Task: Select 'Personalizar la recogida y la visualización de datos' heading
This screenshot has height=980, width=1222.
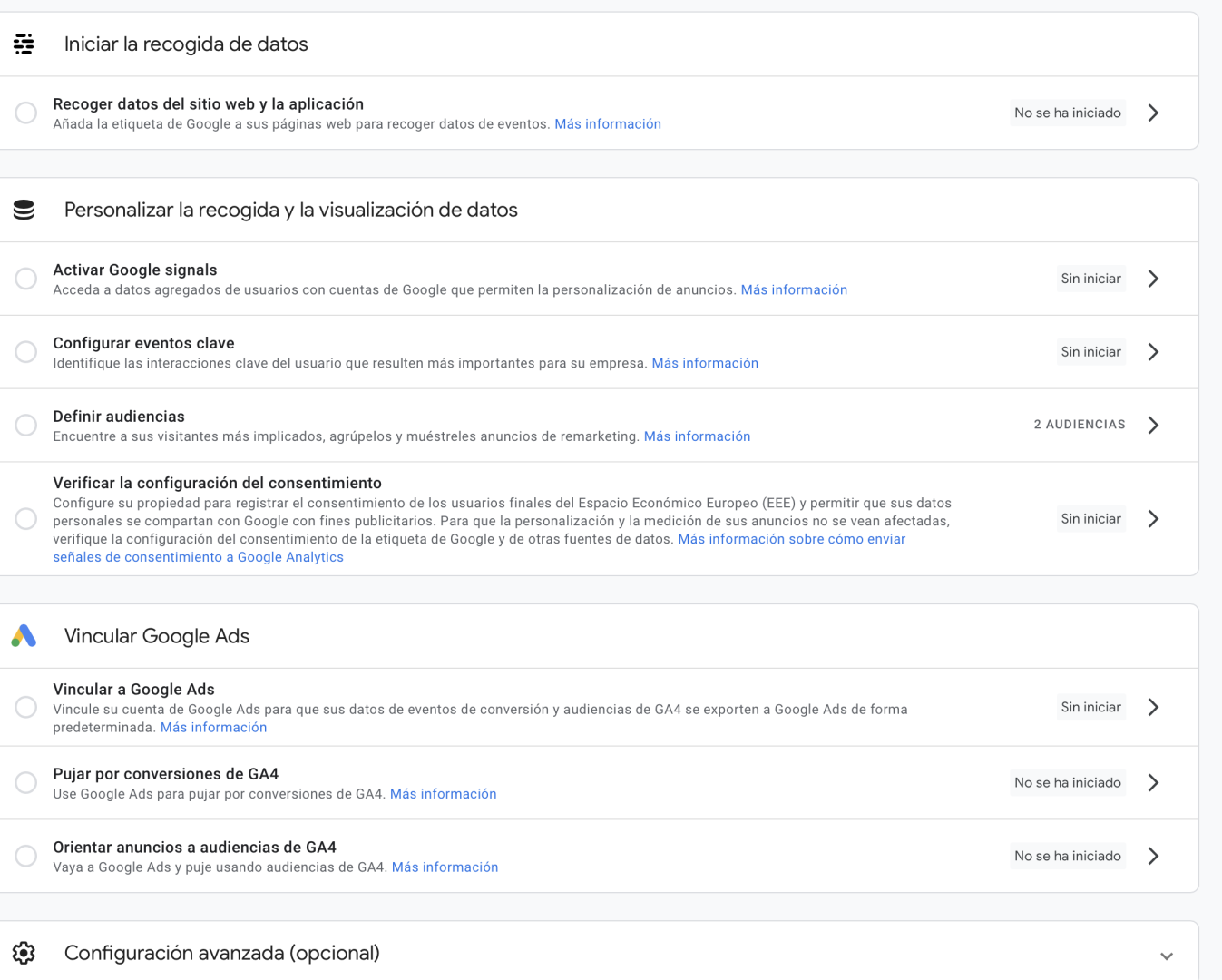Action: pos(290,210)
